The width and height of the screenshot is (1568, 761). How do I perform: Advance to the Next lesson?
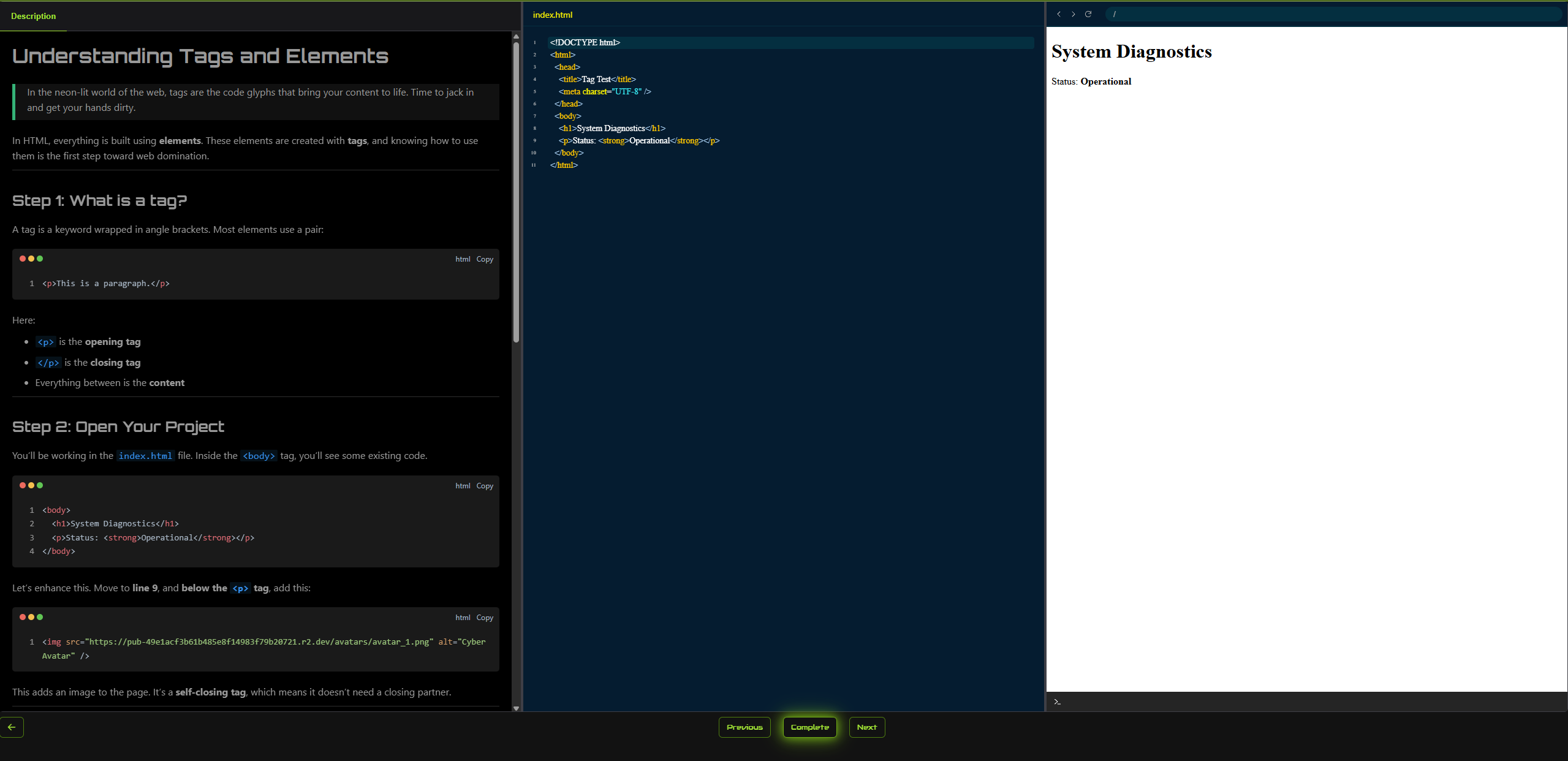point(866,727)
